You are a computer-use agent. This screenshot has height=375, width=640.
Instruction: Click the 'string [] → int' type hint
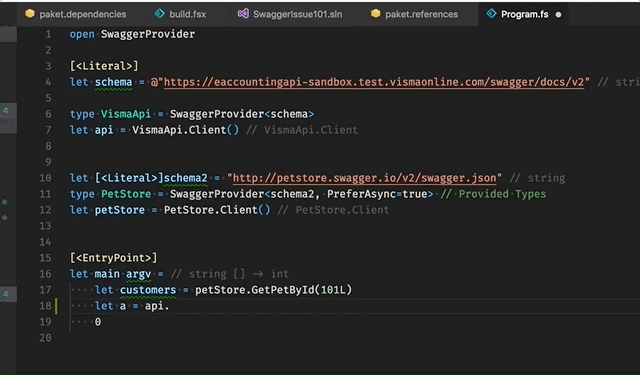pyautogui.click(x=239, y=274)
